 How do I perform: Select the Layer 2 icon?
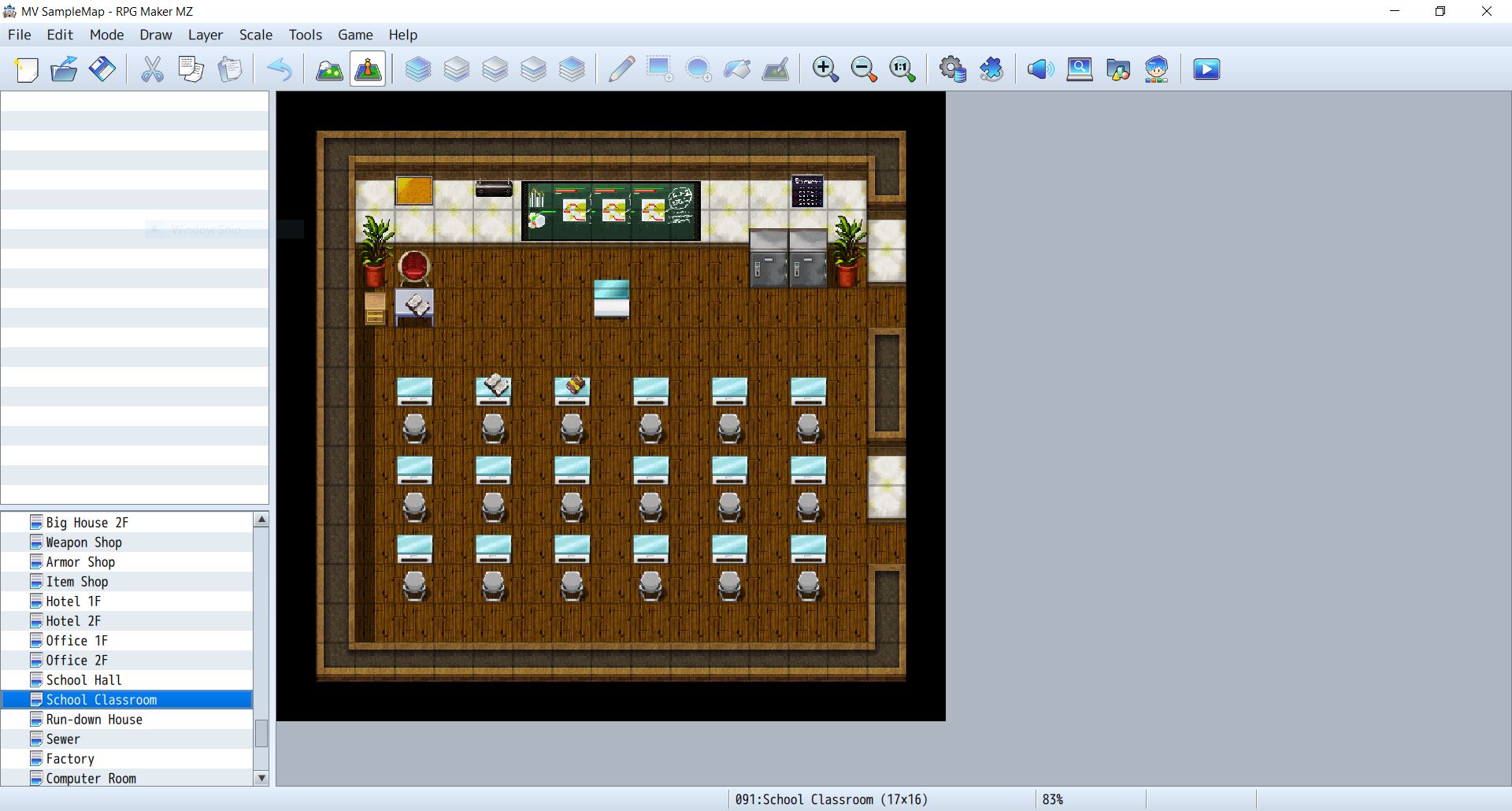coord(495,69)
